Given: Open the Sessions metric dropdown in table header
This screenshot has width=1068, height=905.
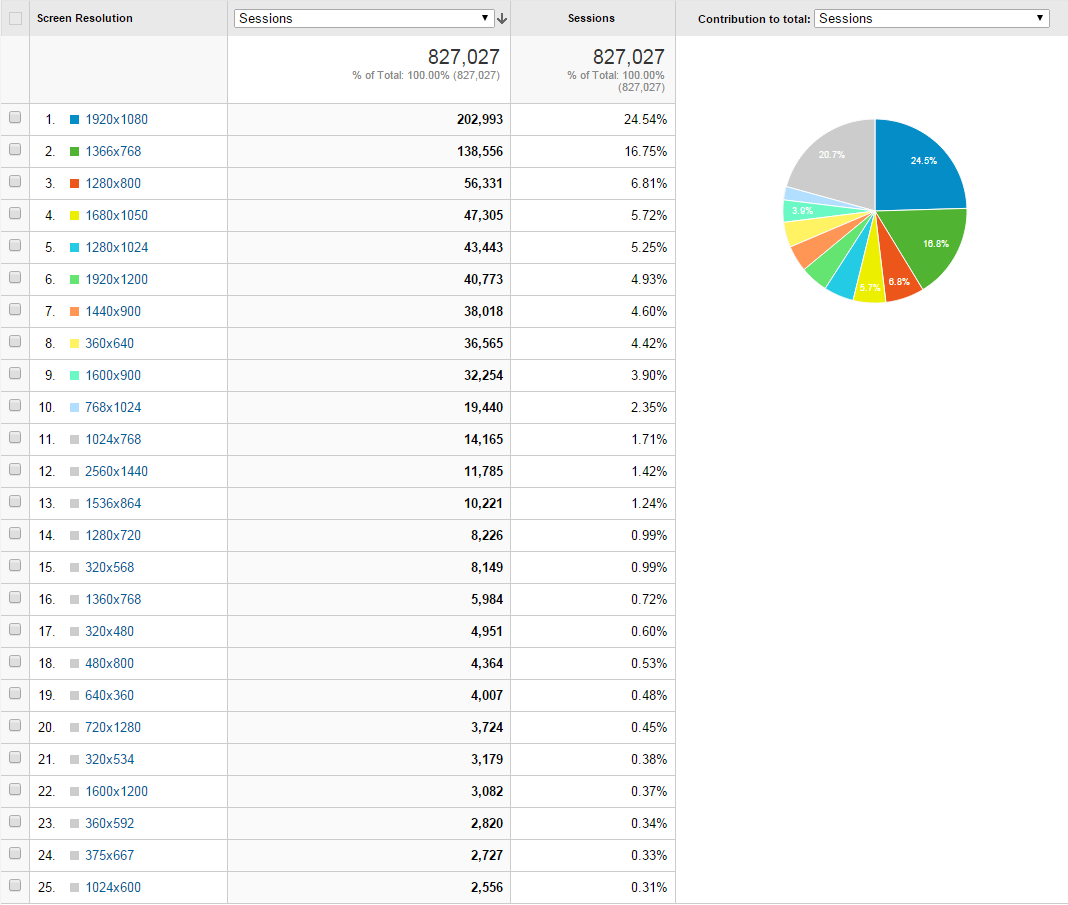Looking at the screenshot, I should click(x=363, y=18).
